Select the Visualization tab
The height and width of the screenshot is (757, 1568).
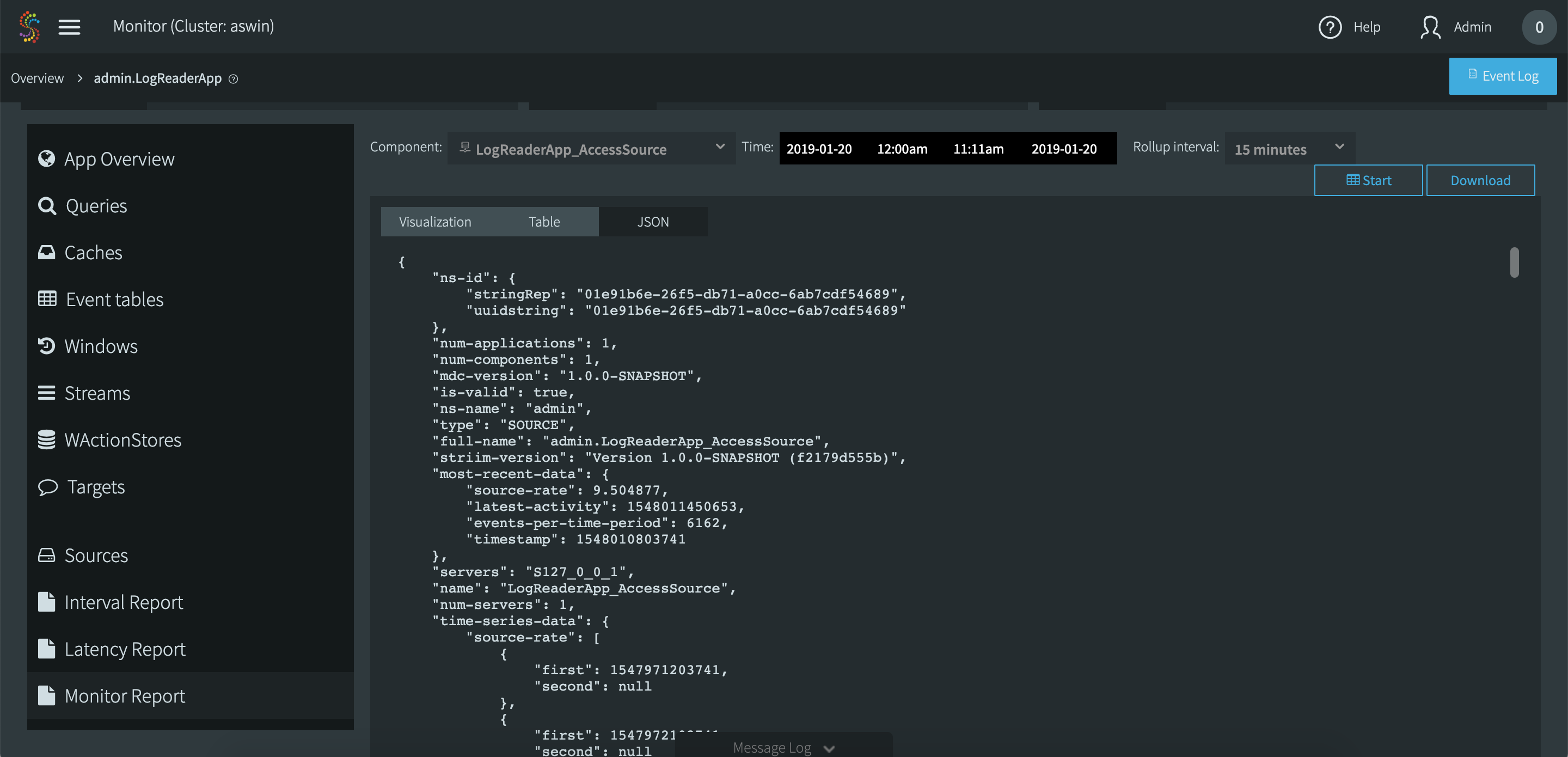pos(434,221)
